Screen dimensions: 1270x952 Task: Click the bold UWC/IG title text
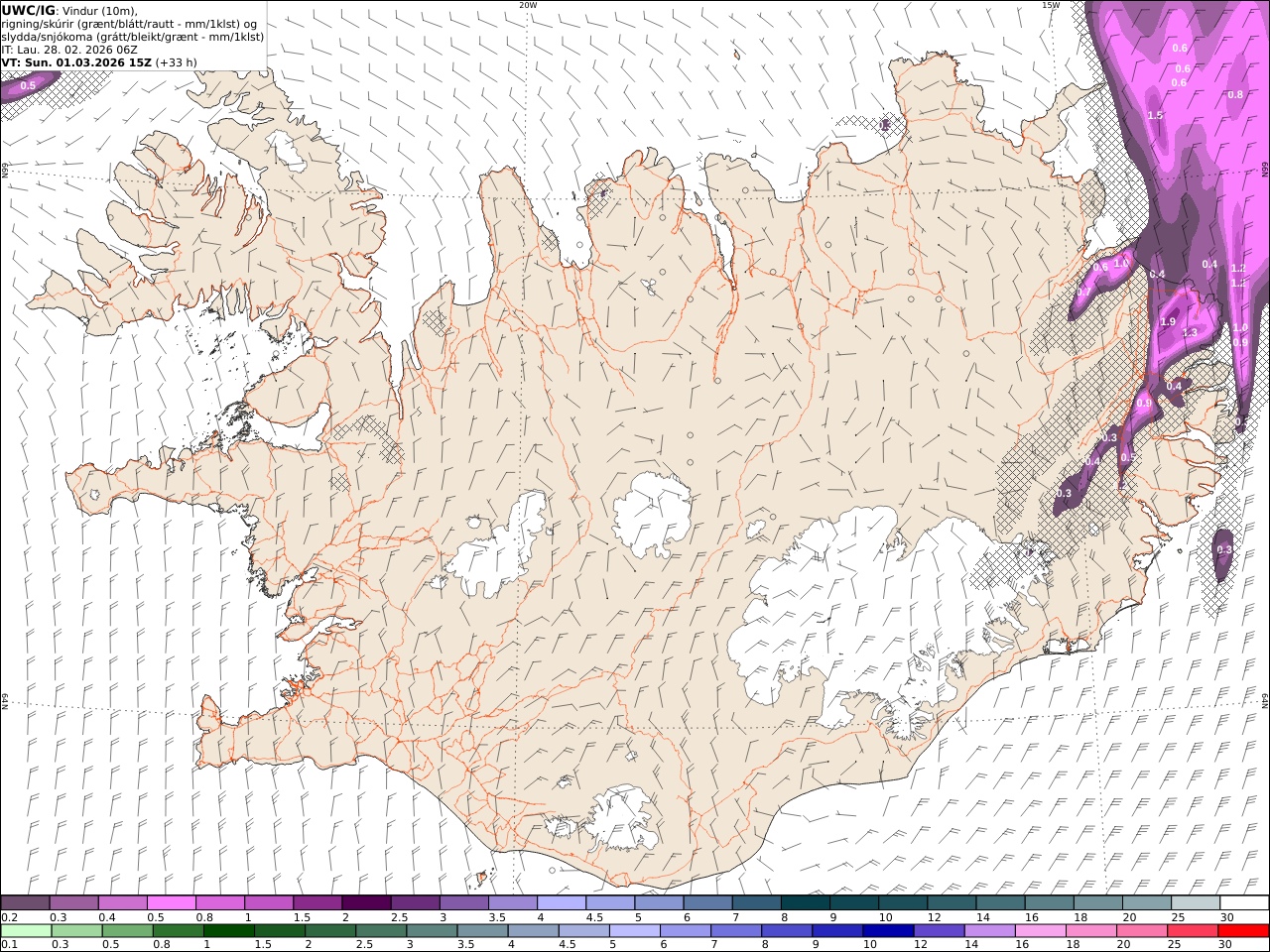[x=28, y=11]
